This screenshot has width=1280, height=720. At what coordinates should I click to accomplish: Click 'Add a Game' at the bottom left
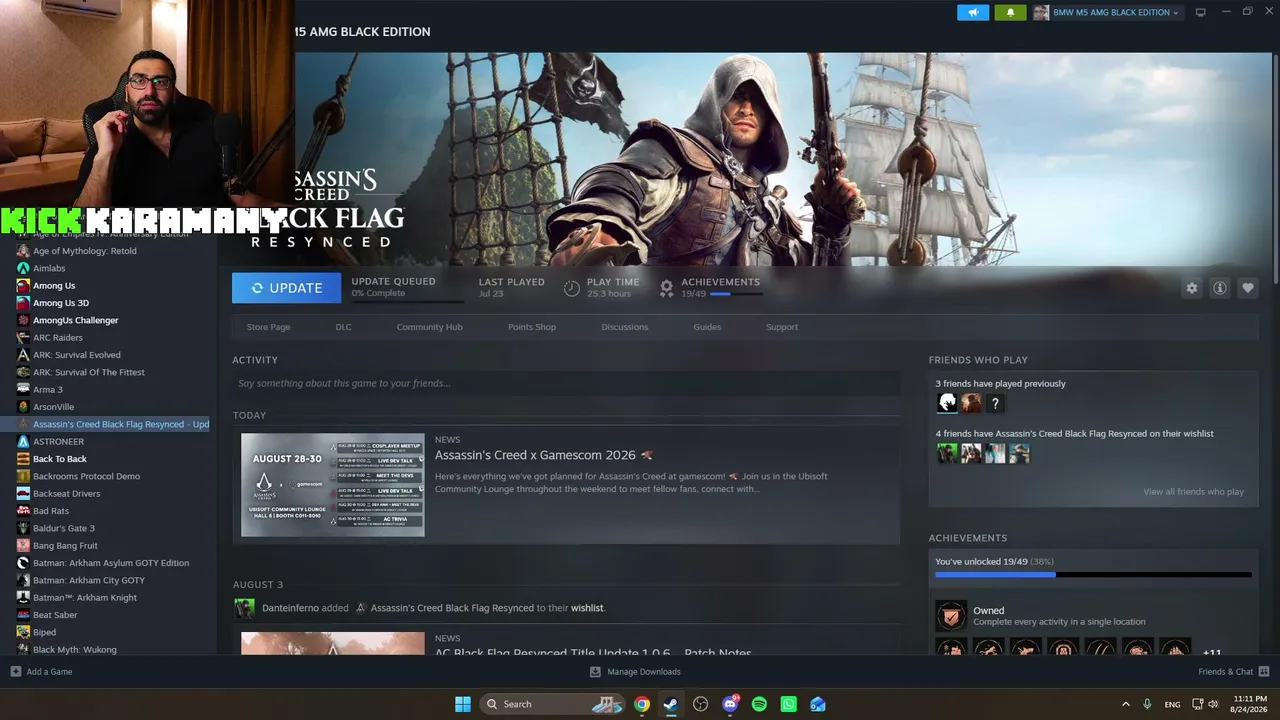[42, 672]
